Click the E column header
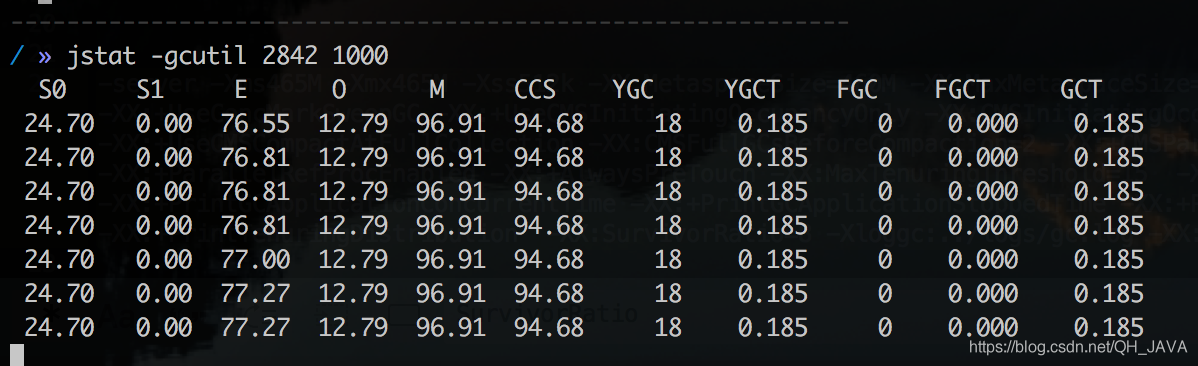Screen dimensions: 1198x366 tap(241, 90)
